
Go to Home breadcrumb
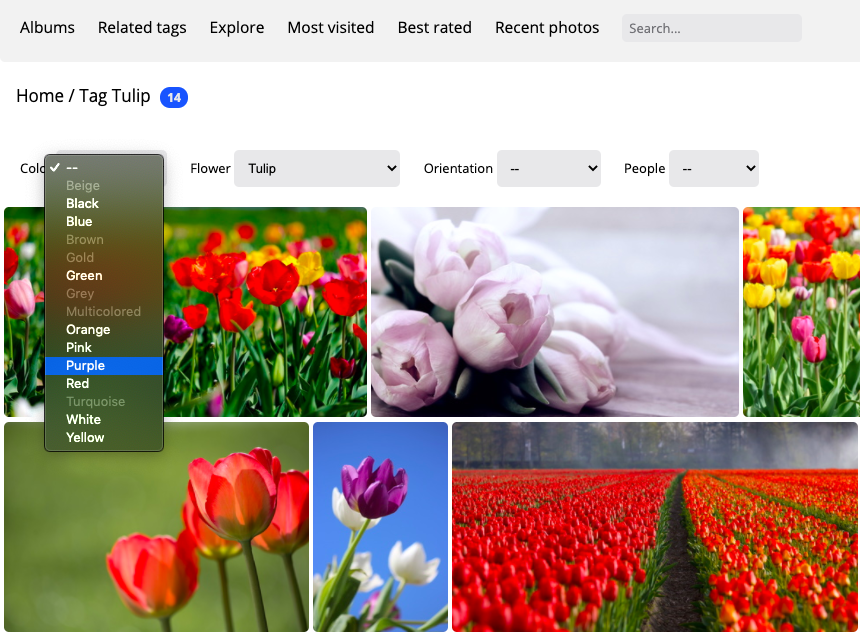point(40,96)
